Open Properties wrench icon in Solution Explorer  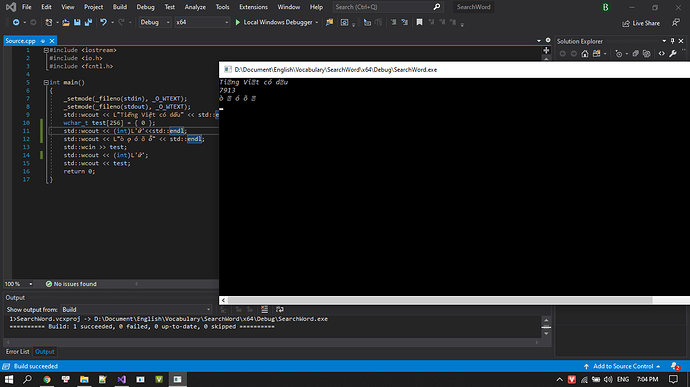(673, 54)
